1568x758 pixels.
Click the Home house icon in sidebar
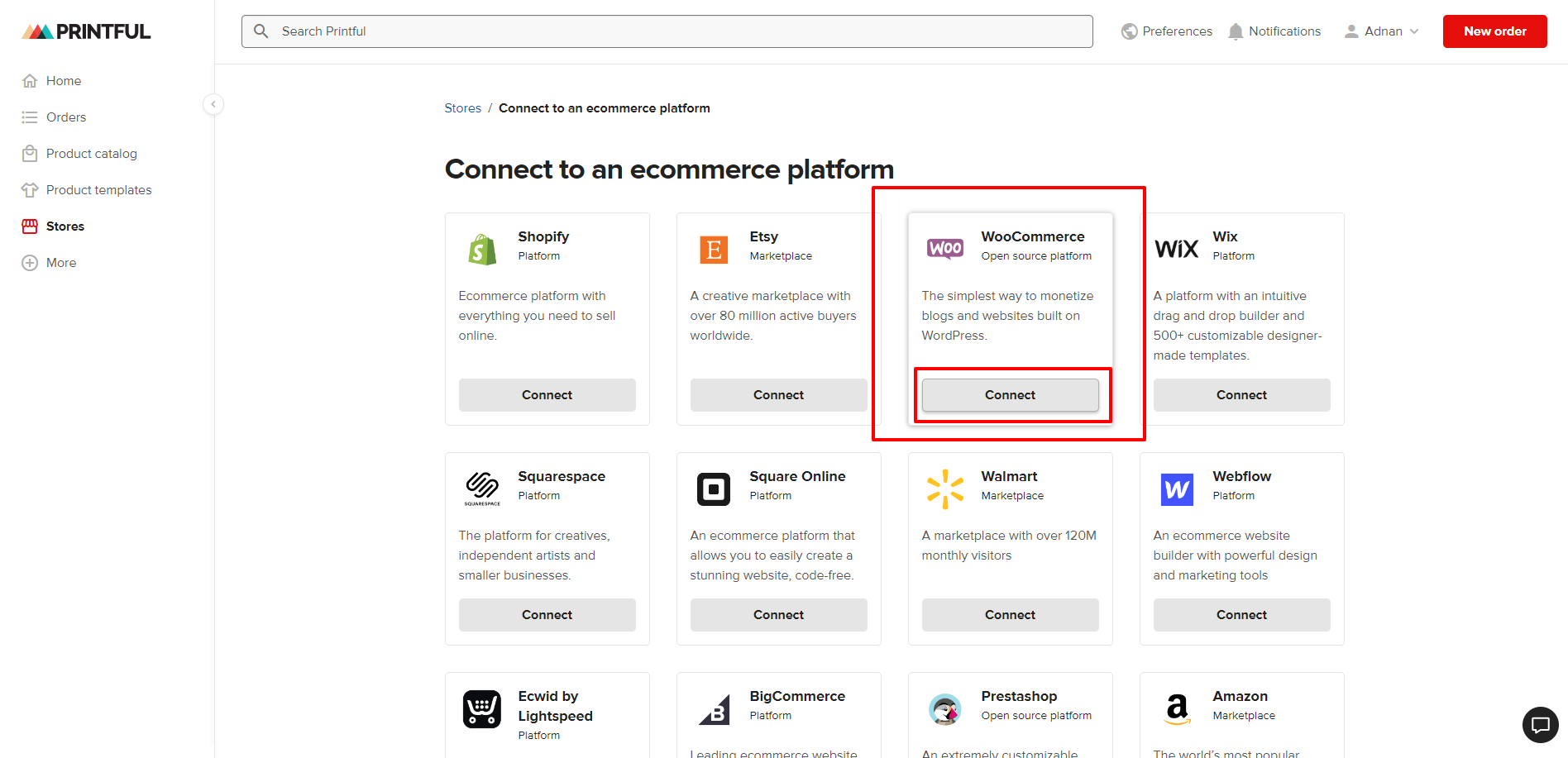30,81
